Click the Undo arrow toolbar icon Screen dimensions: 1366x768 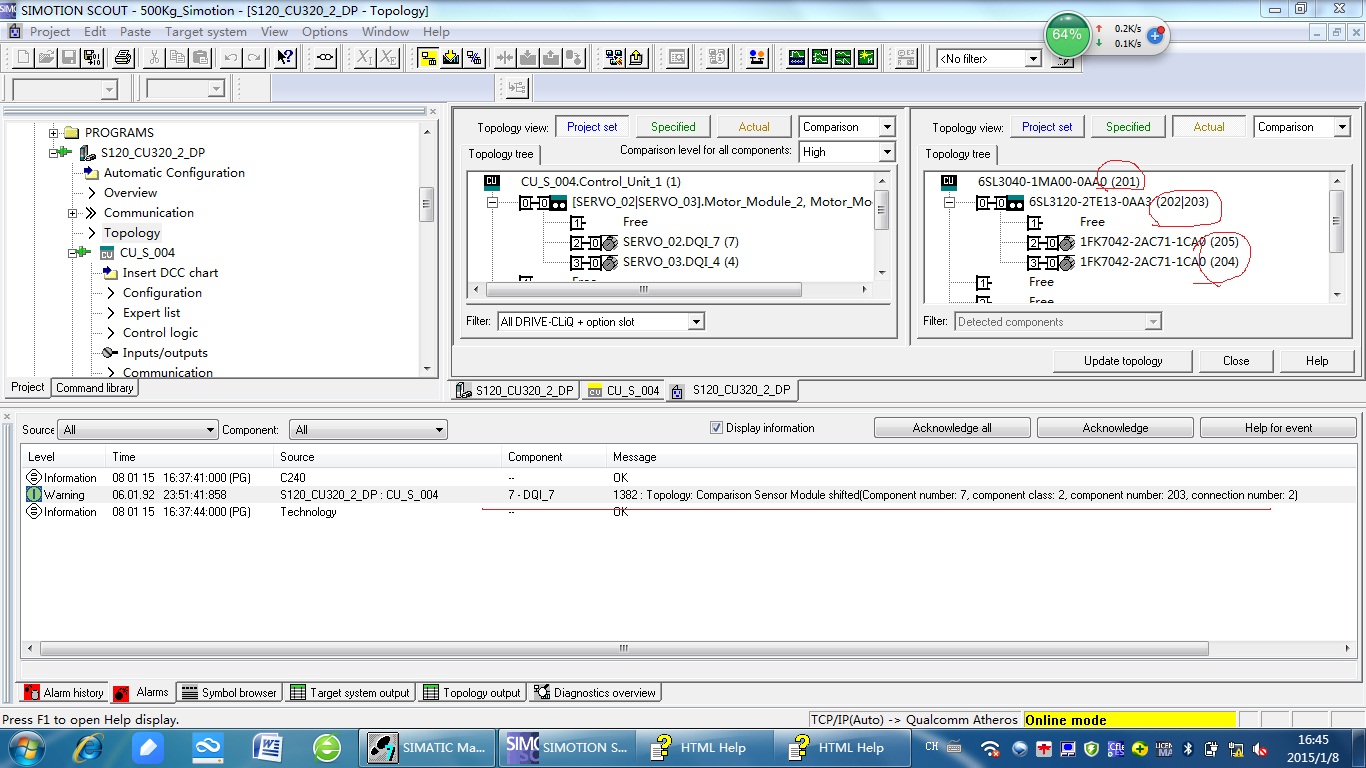point(230,58)
